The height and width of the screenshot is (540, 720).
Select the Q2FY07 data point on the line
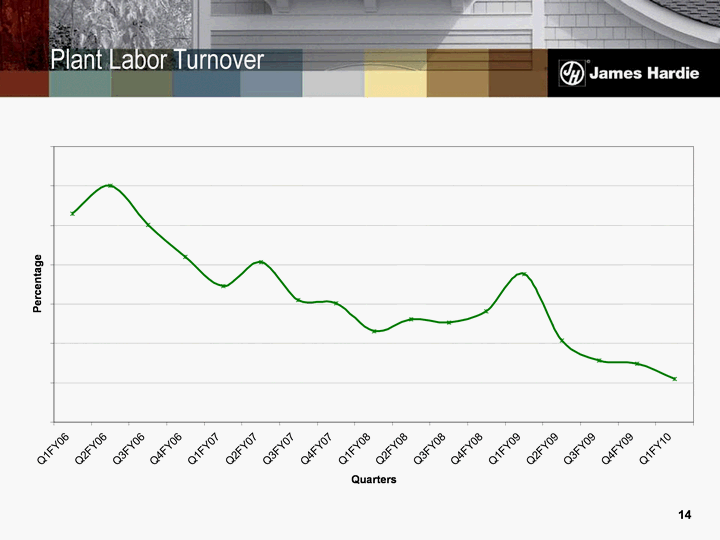coord(261,262)
